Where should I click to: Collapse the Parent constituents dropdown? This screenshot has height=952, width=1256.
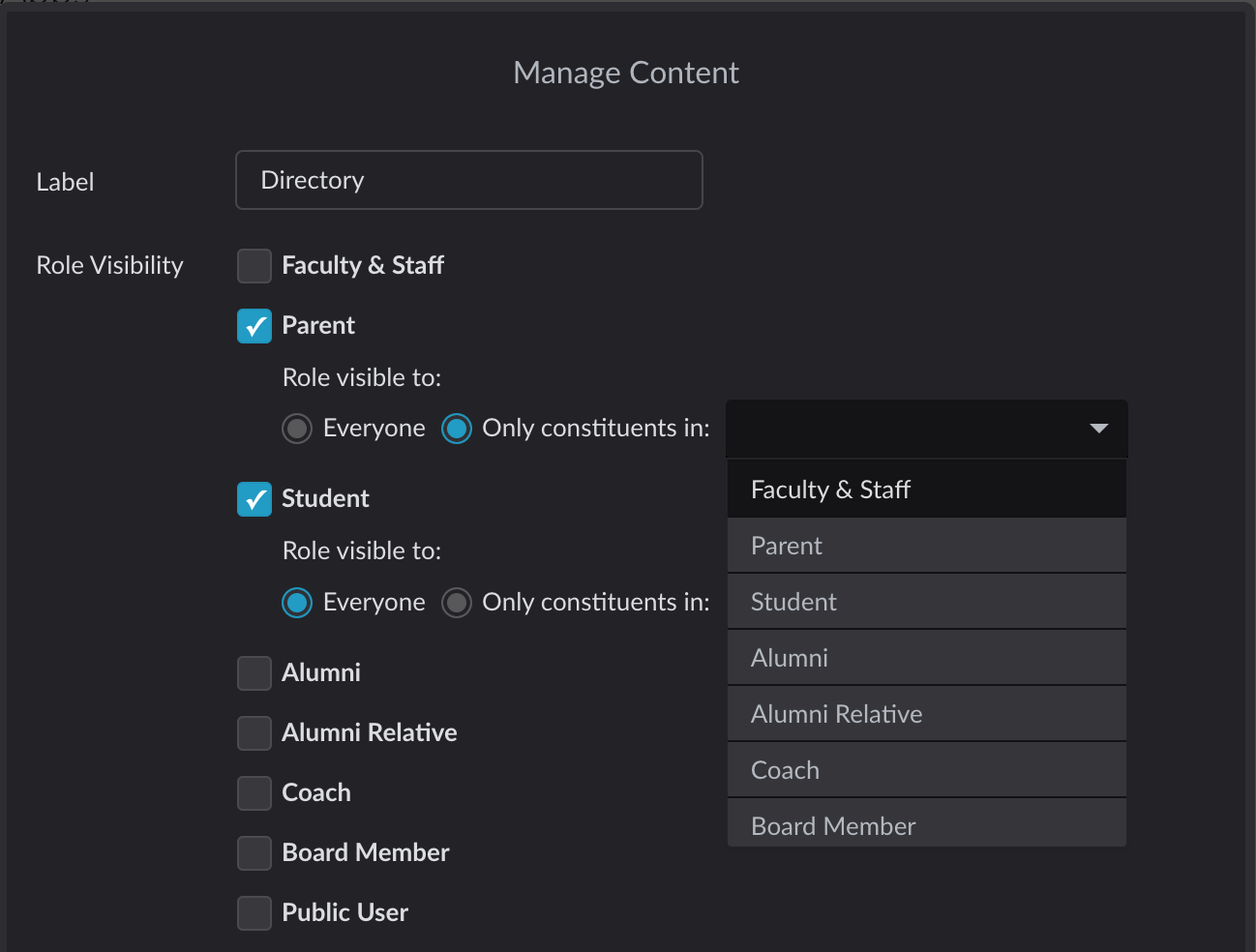pyautogui.click(x=927, y=429)
